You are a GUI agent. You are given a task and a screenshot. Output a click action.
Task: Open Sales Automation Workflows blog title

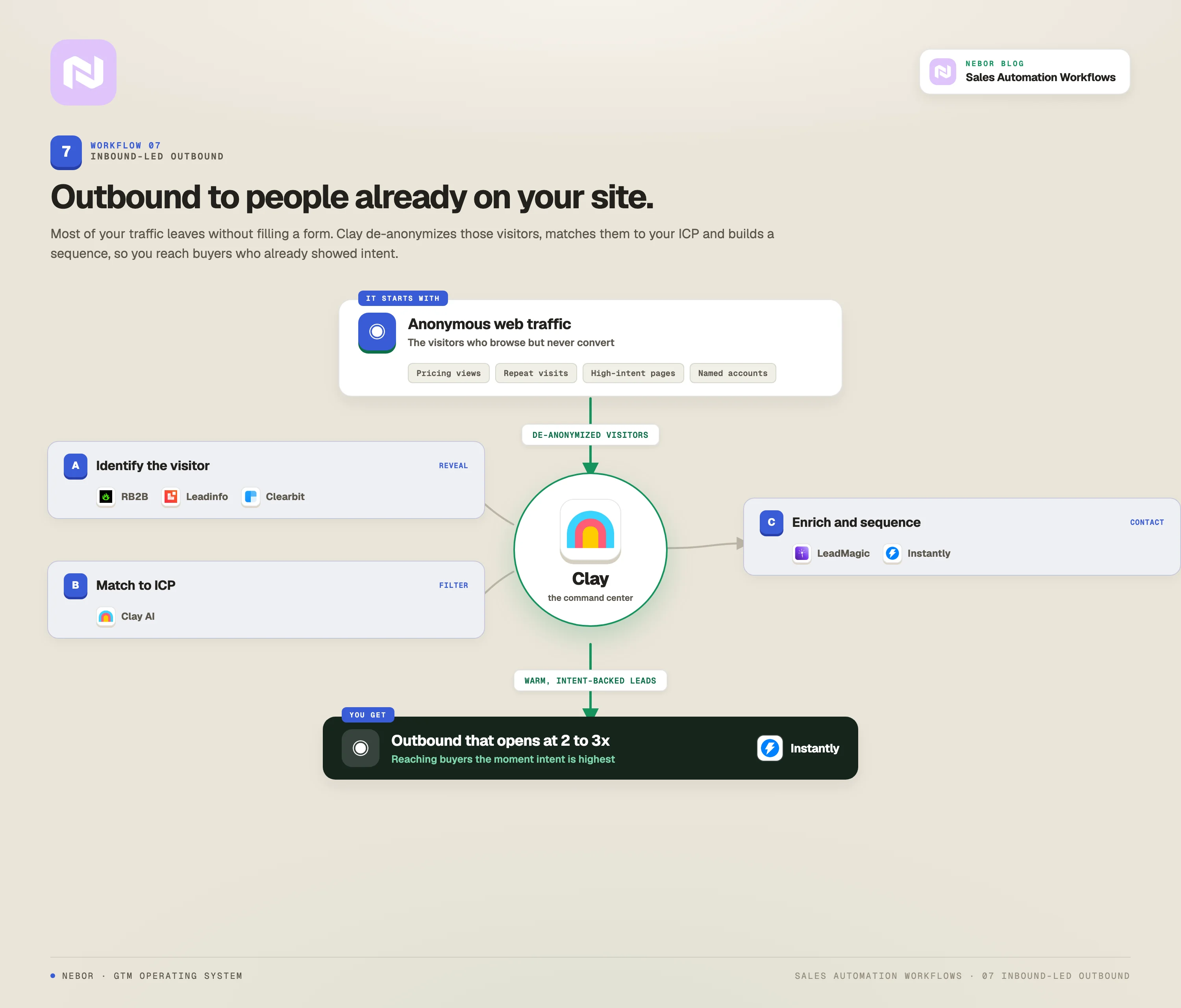click(1040, 78)
